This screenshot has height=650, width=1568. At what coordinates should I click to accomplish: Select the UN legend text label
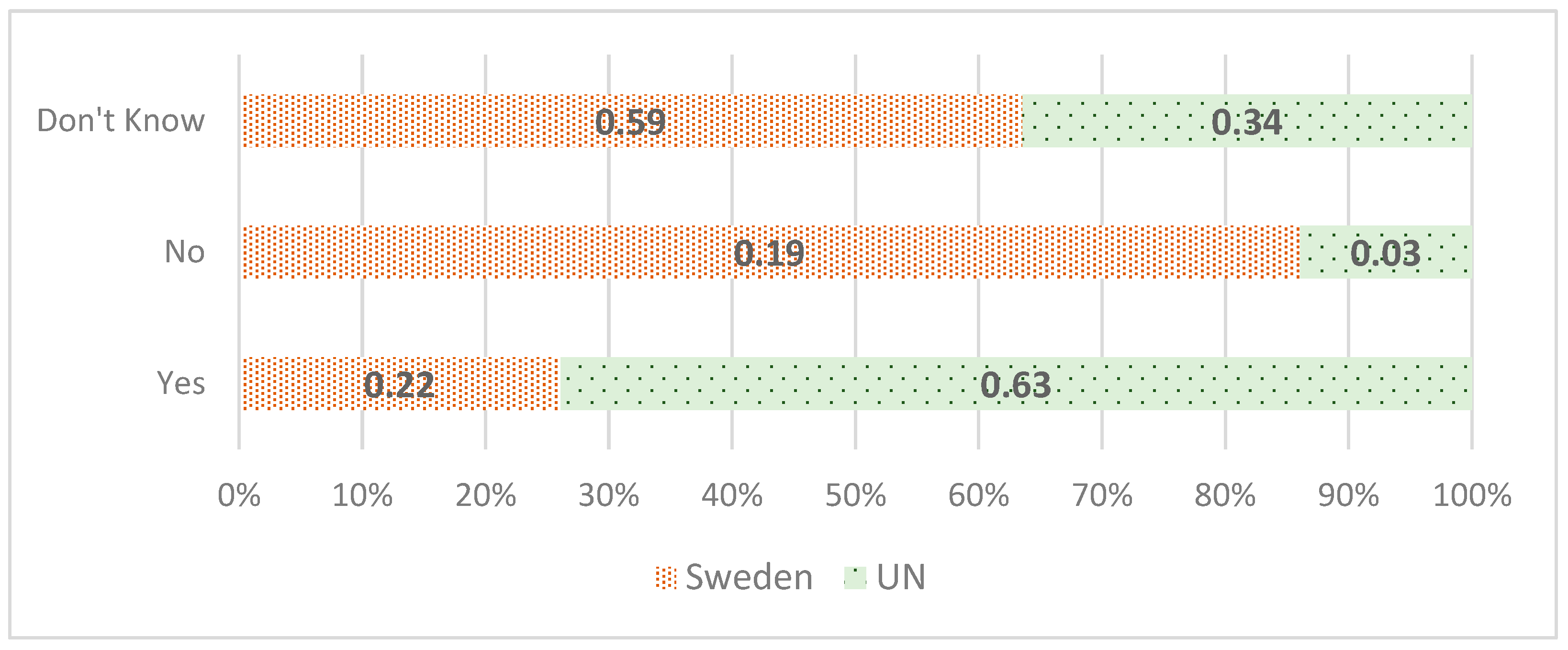pos(901,577)
